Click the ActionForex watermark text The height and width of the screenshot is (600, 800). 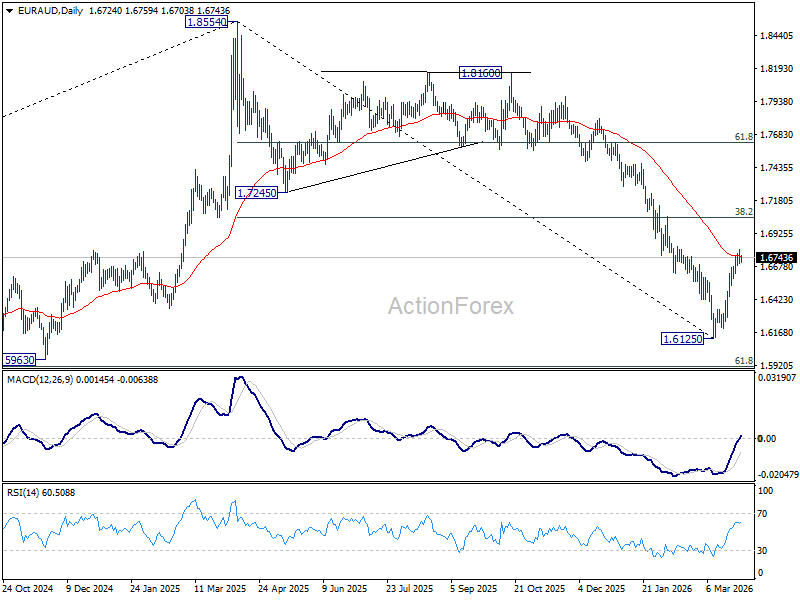click(x=451, y=306)
